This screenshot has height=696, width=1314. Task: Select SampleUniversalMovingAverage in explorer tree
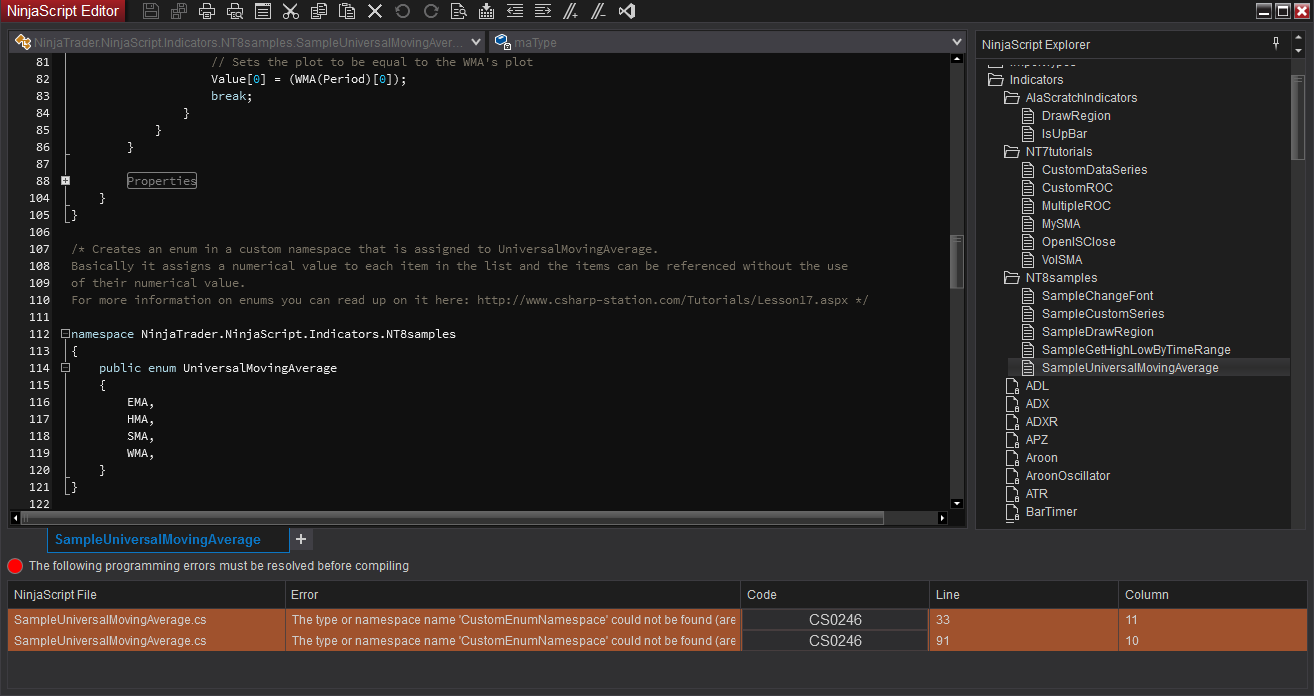coord(1130,368)
